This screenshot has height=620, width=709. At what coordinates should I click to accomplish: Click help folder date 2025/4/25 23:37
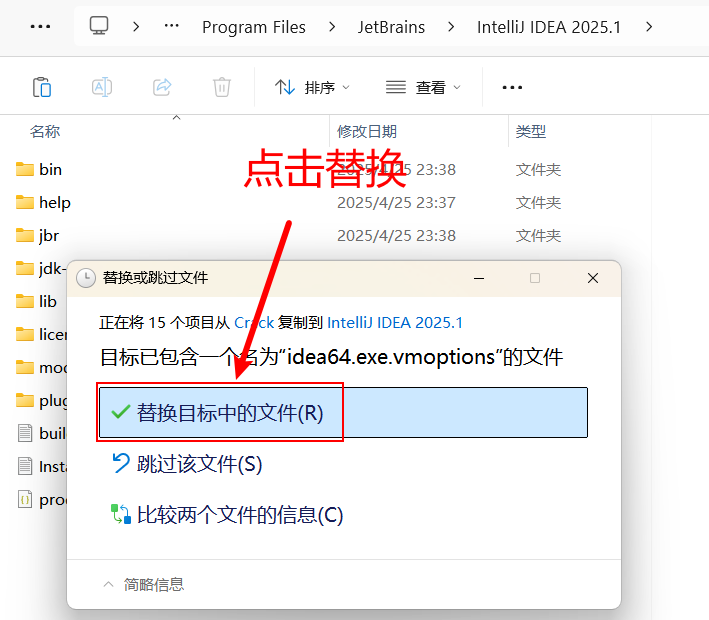click(396, 203)
